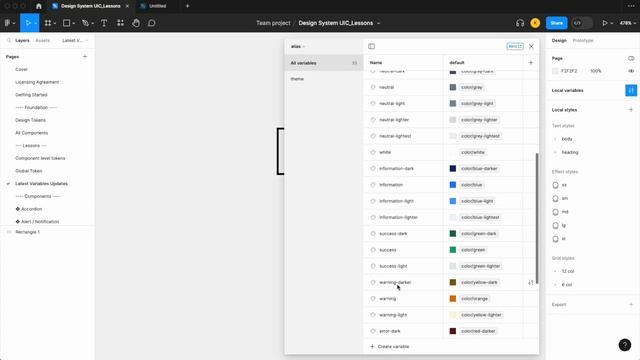Viewport: 640px width, 360px height.
Task: Open the alias collection dropdown
Action: tap(298, 47)
